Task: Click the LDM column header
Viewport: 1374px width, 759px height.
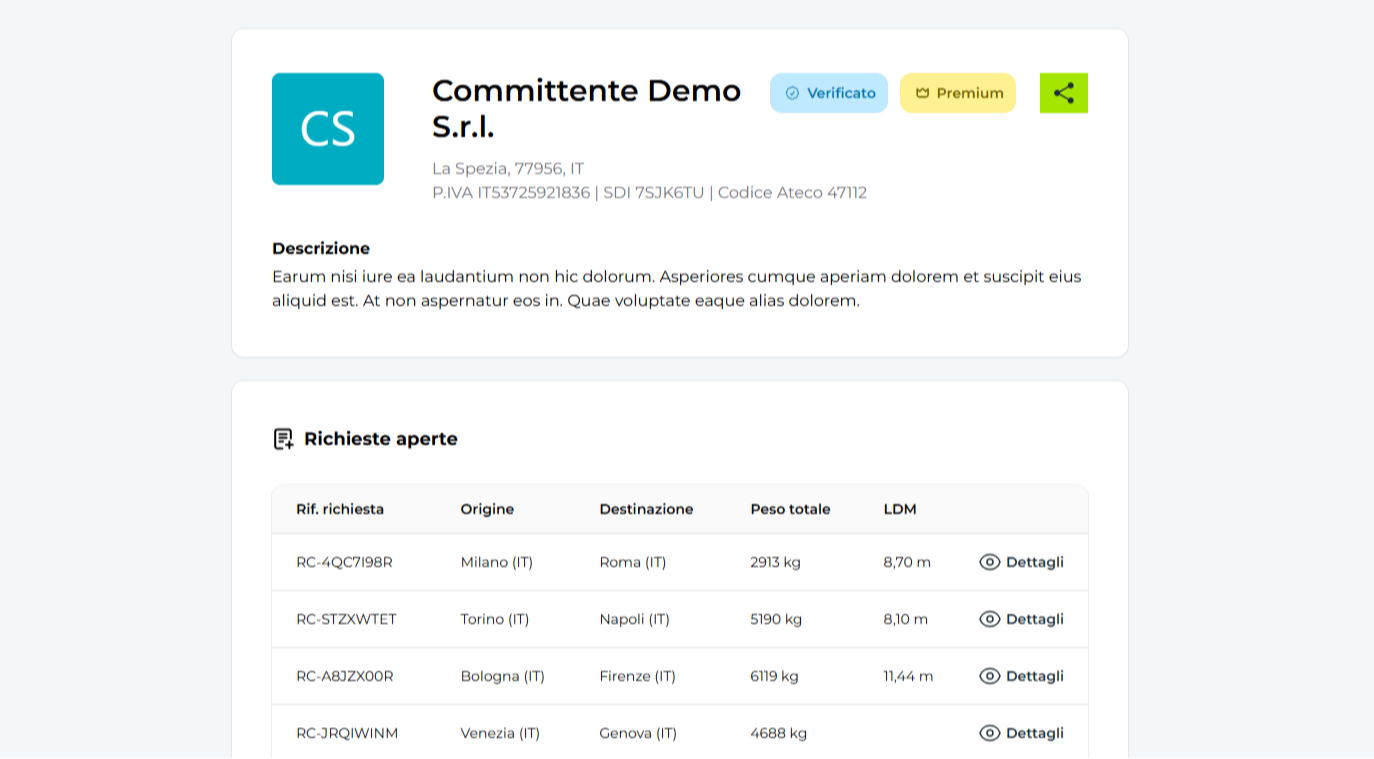Action: (900, 509)
